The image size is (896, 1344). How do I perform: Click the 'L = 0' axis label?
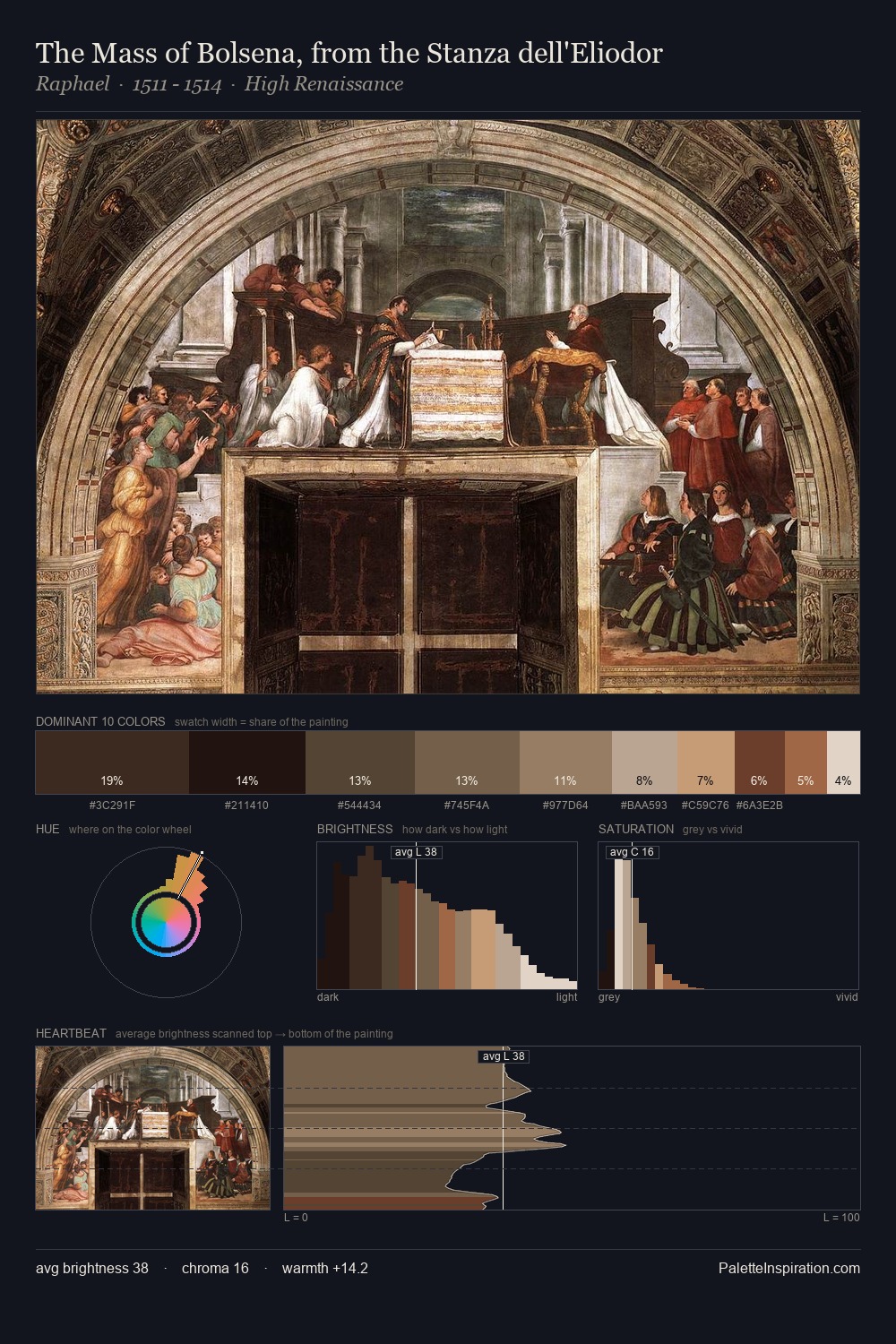[x=296, y=1218]
